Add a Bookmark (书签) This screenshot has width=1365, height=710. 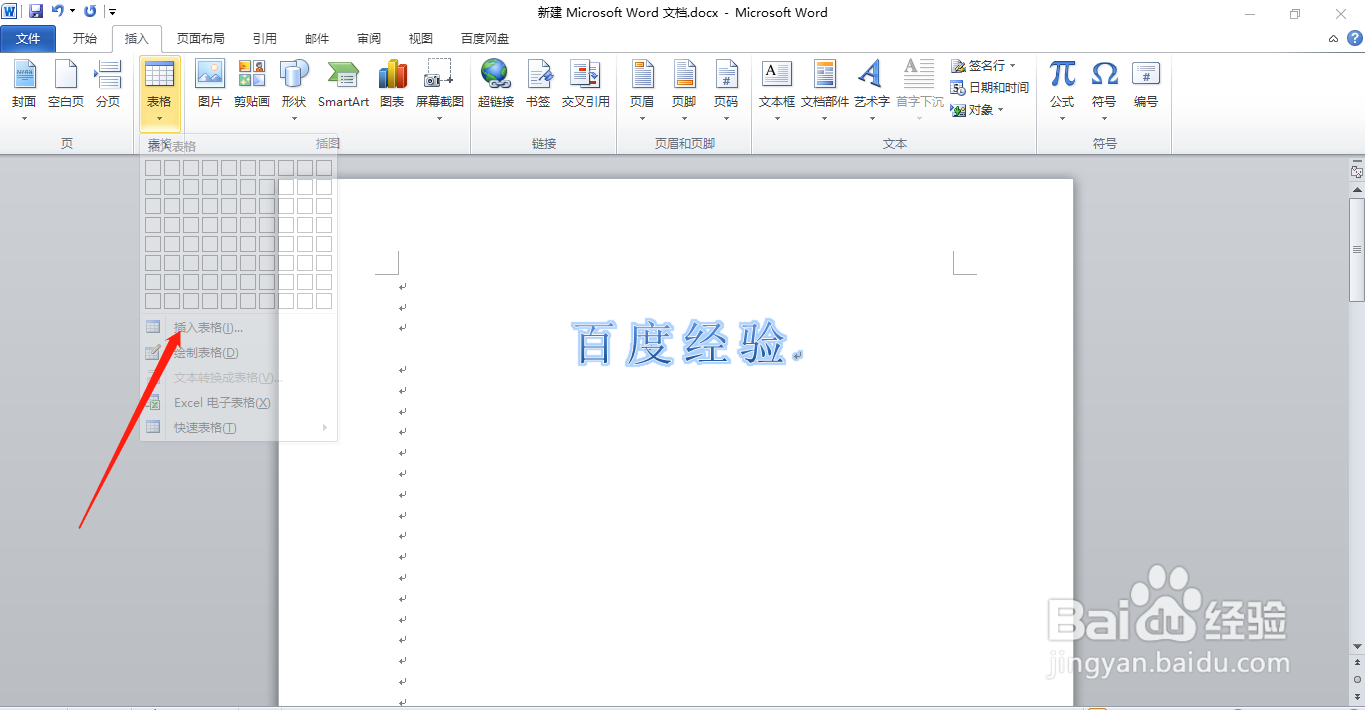point(538,84)
